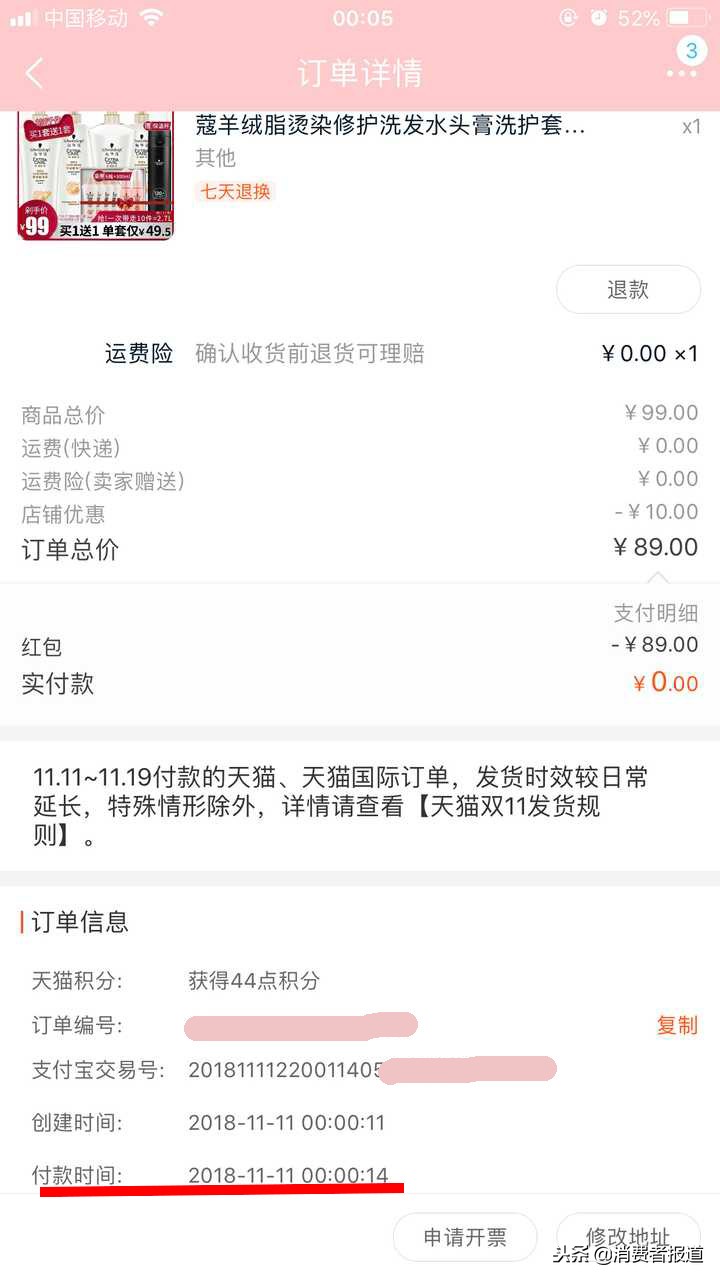Tap the cellular signal bars icon
This screenshot has height=1280, width=720.
pyautogui.click(x=22, y=18)
